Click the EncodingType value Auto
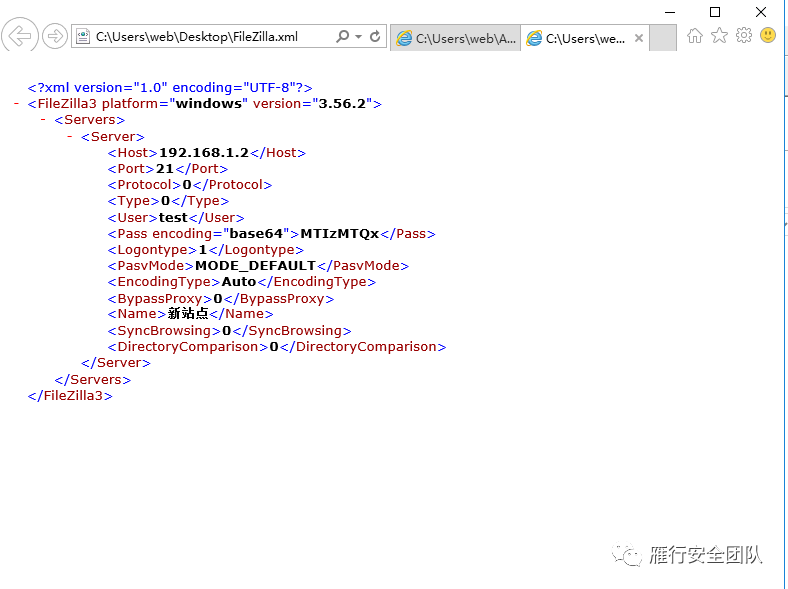 tap(239, 281)
